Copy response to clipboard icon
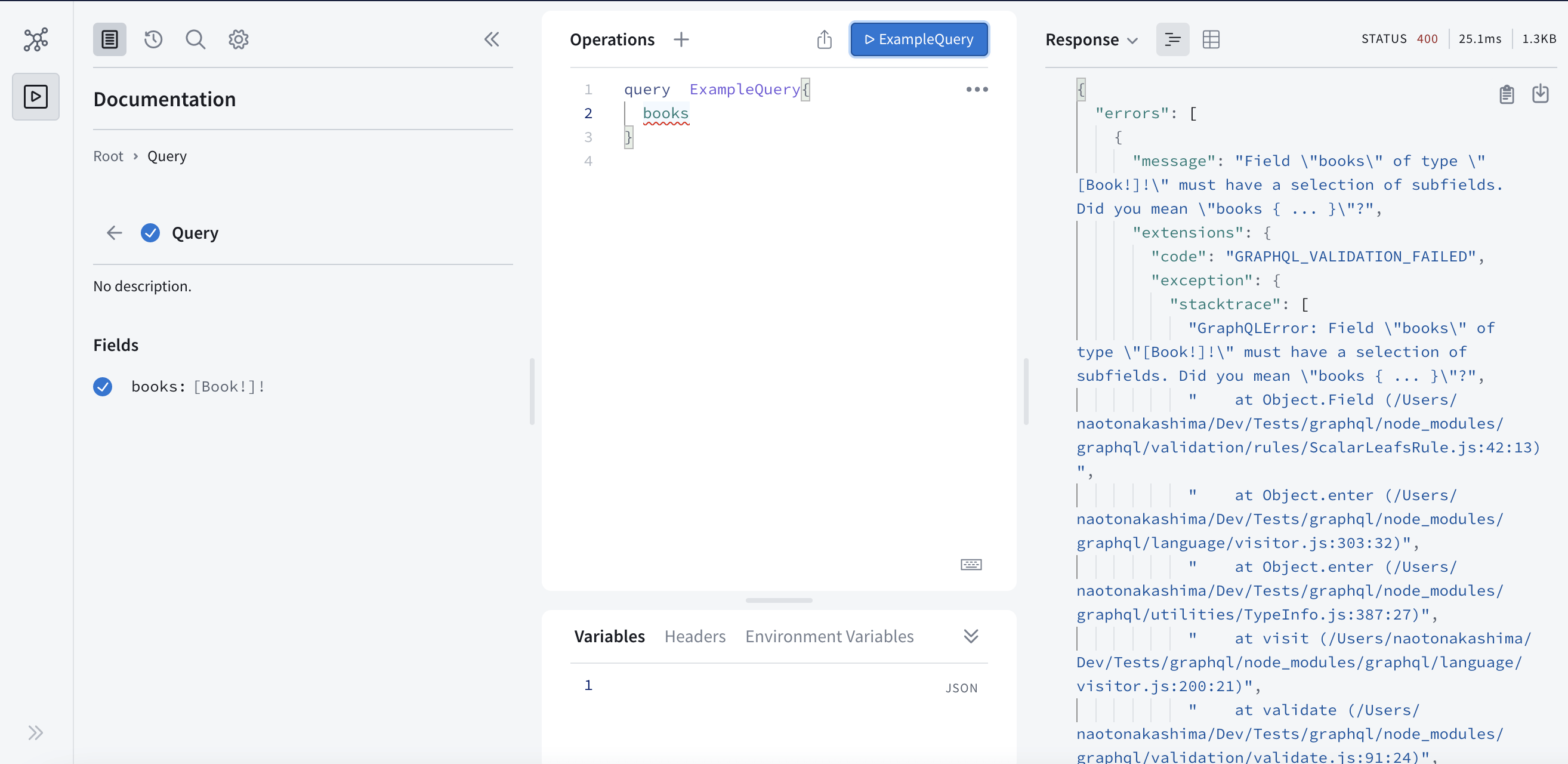 coord(1507,94)
